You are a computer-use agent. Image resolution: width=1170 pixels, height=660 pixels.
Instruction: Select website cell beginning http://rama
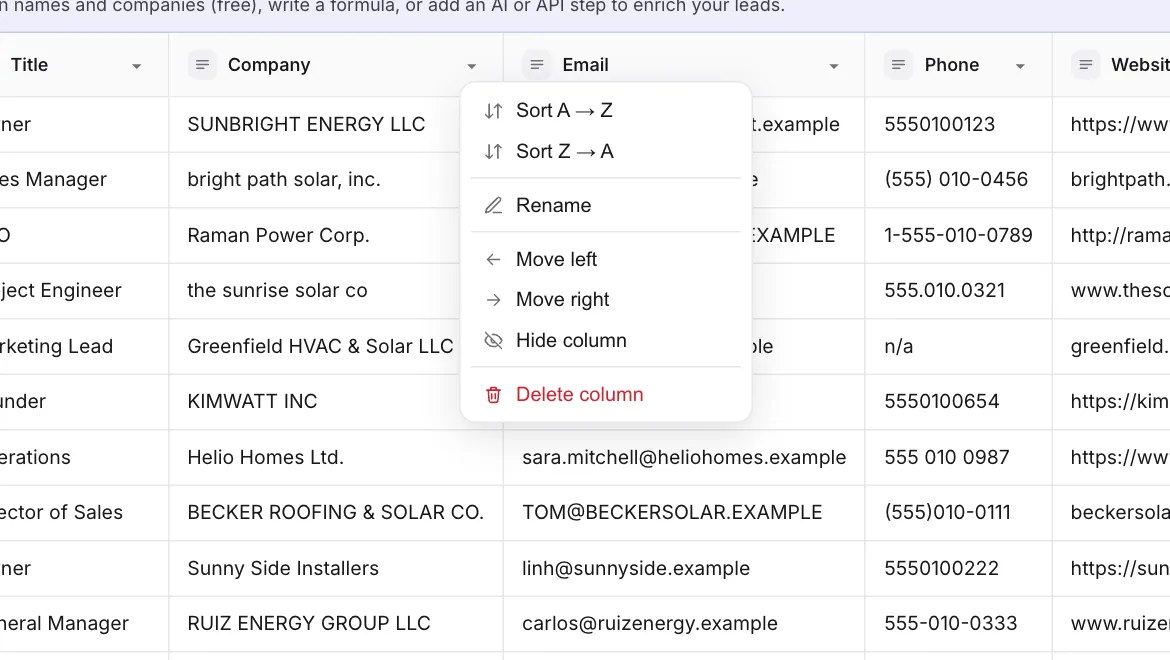coord(1112,236)
